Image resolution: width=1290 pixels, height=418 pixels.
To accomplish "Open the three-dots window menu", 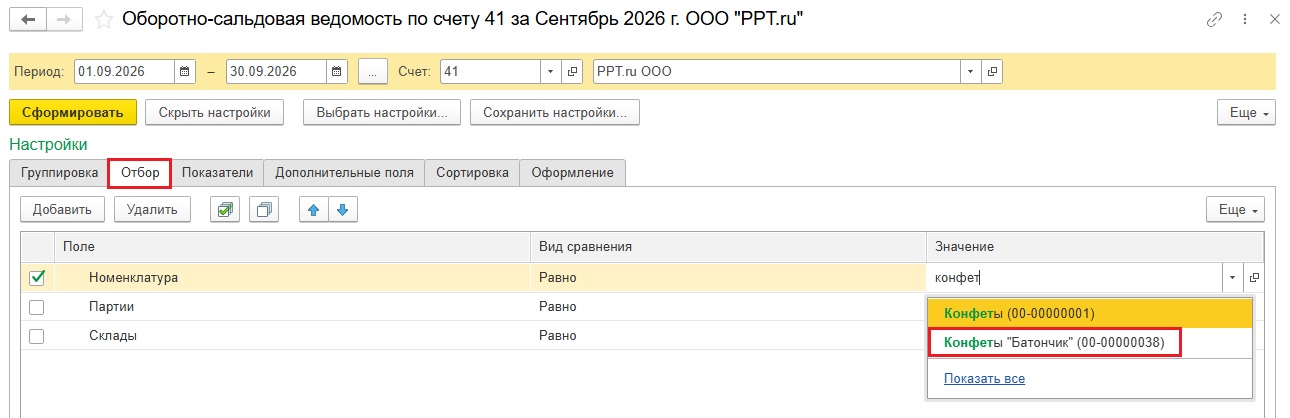I will (x=1244, y=19).
